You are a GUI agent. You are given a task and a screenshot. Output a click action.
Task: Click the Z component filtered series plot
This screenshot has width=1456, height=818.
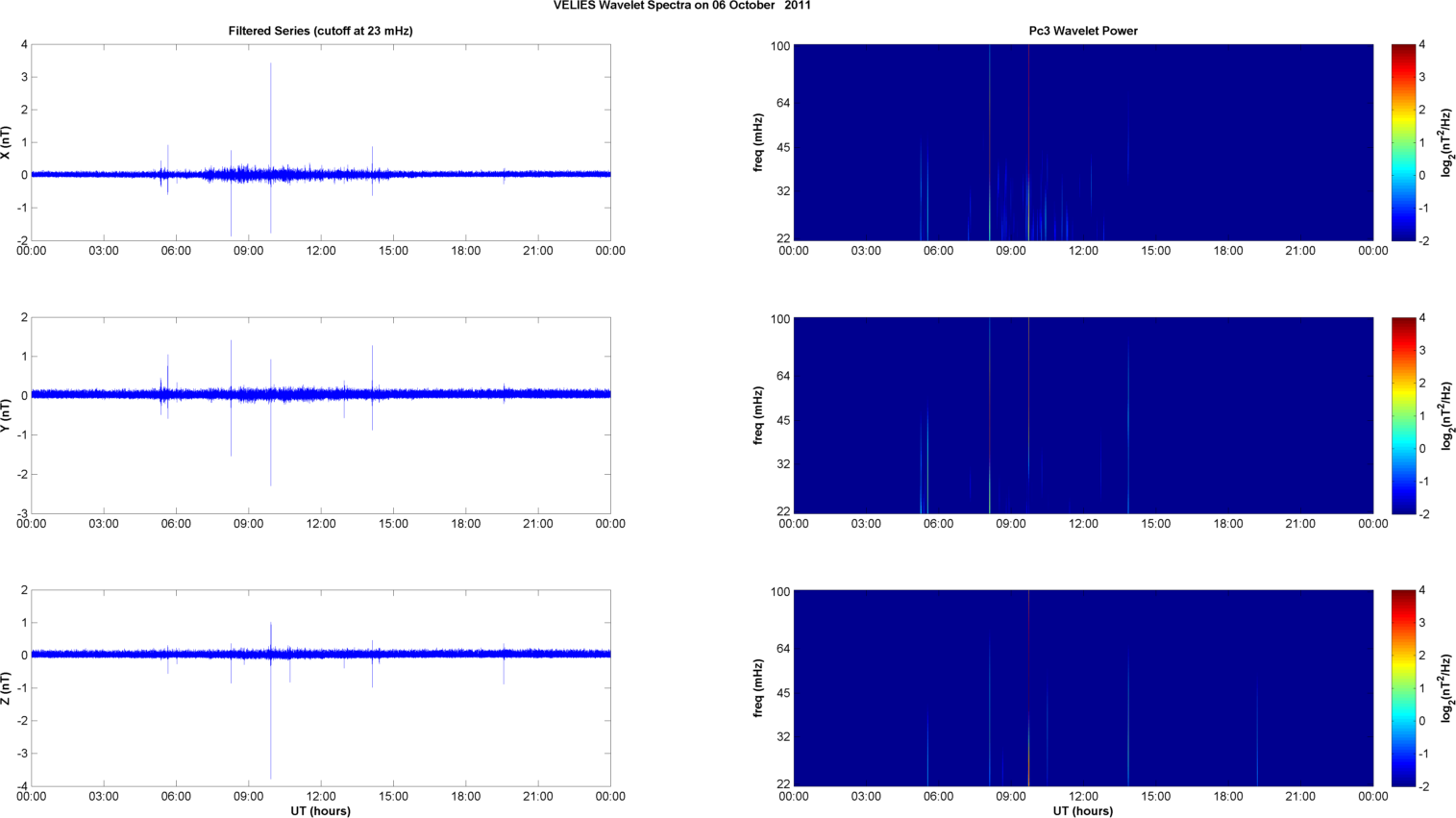coord(321,688)
